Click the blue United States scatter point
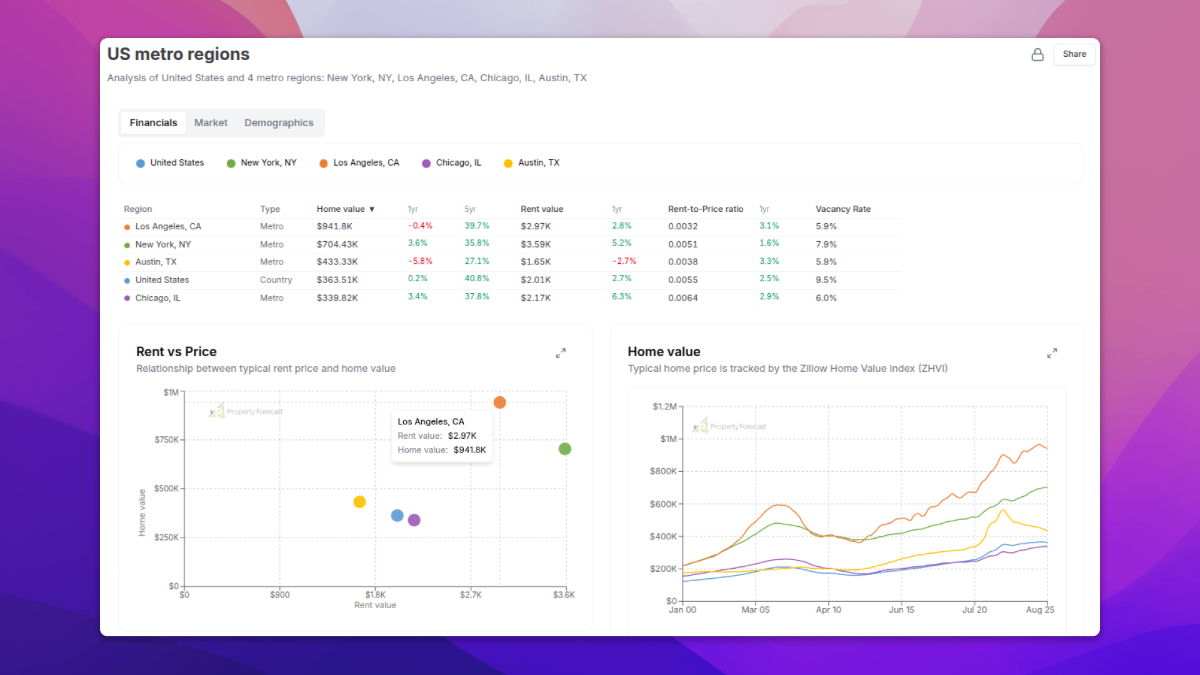The height and width of the screenshot is (675, 1200). click(397, 515)
